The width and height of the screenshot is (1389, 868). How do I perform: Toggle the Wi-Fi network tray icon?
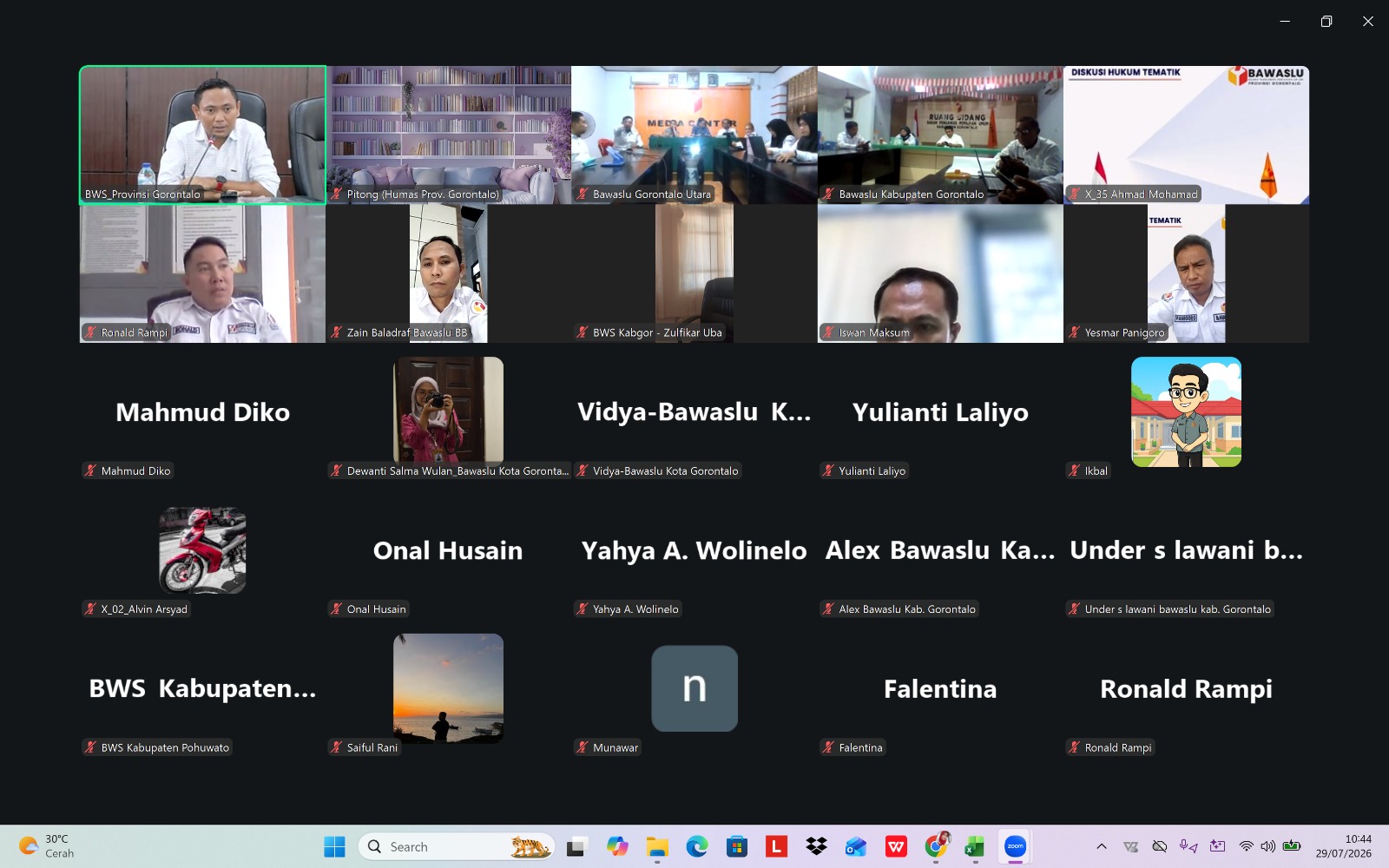click(1247, 846)
